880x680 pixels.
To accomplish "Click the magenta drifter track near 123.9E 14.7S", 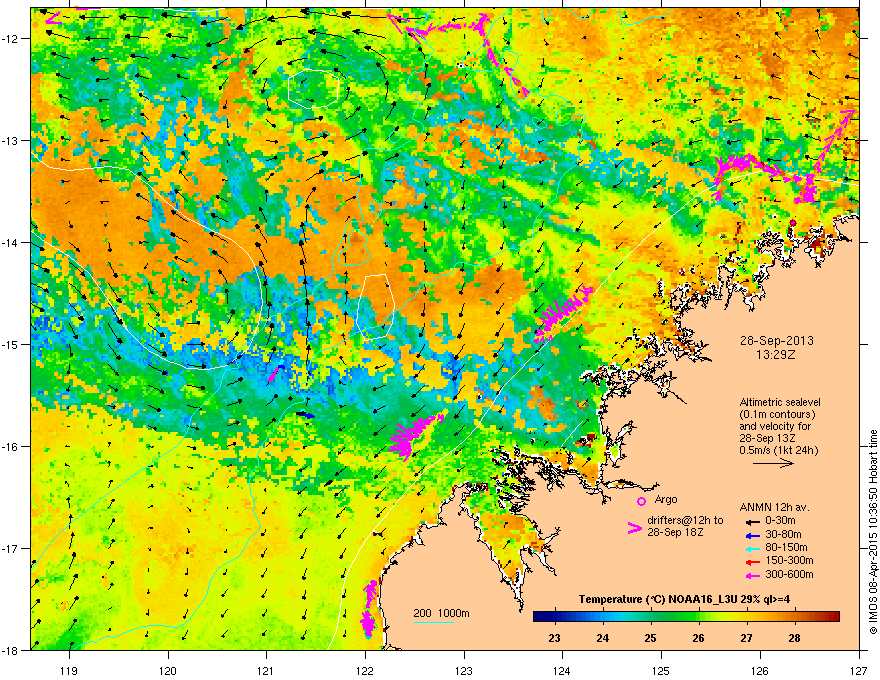I will [561, 314].
